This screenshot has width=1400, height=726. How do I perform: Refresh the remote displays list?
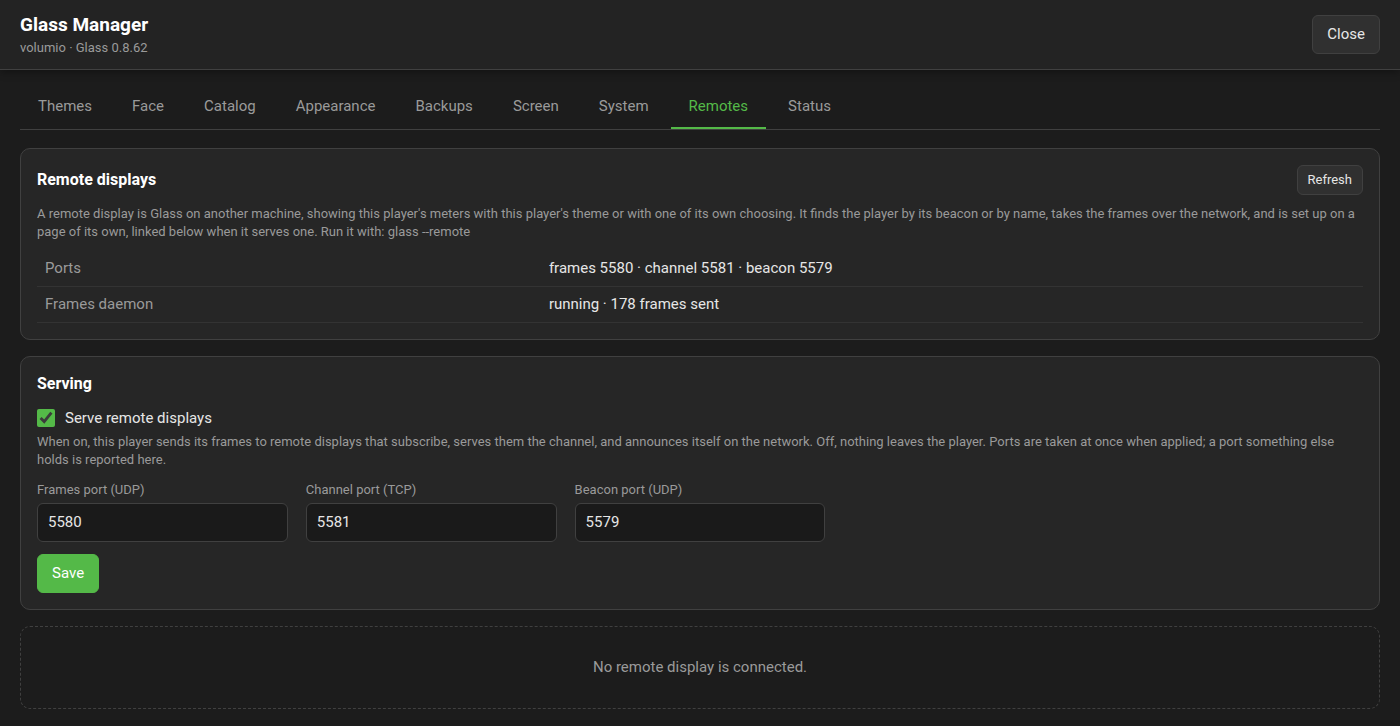click(x=1330, y=180)
